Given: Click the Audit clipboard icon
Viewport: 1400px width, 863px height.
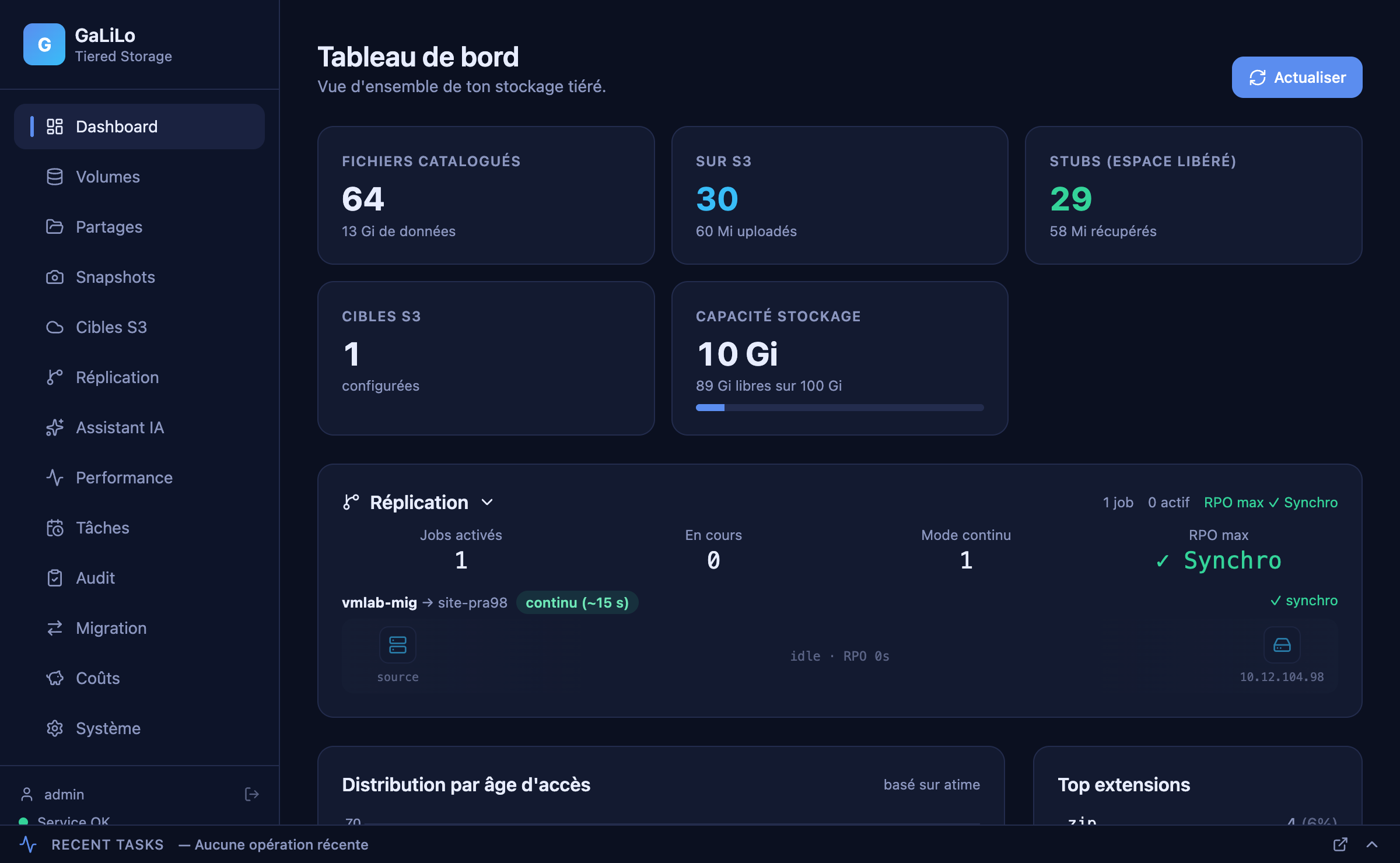Looking at the screenshot, I should [55, 578].
